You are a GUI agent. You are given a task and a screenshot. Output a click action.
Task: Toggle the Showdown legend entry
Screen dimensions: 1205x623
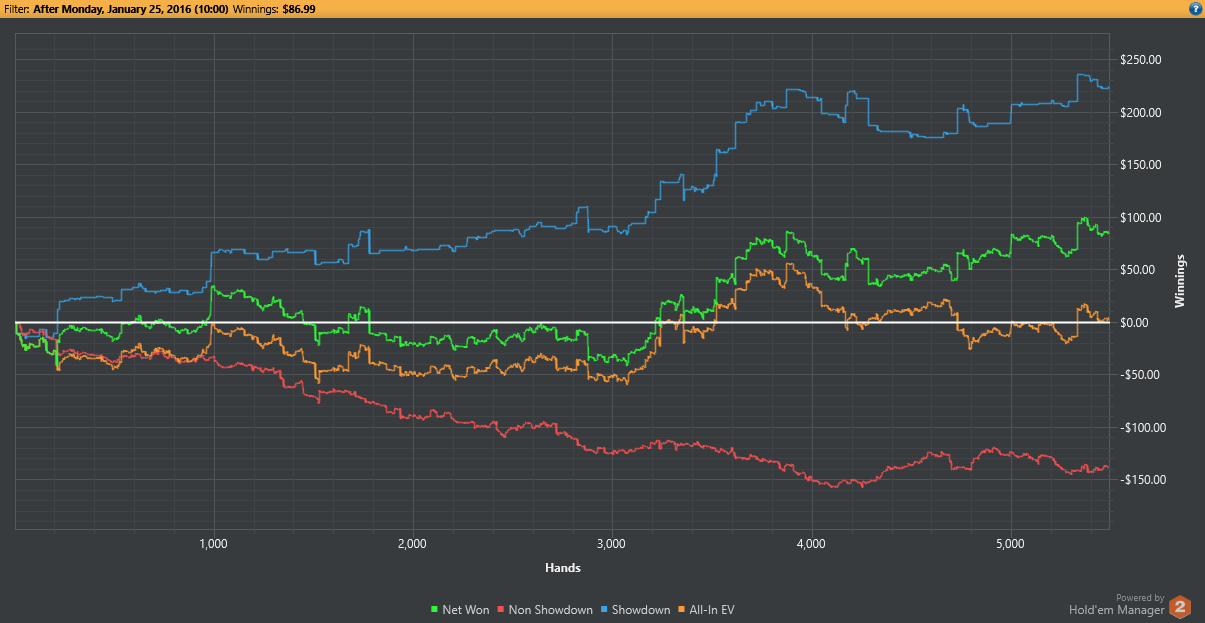634,609
